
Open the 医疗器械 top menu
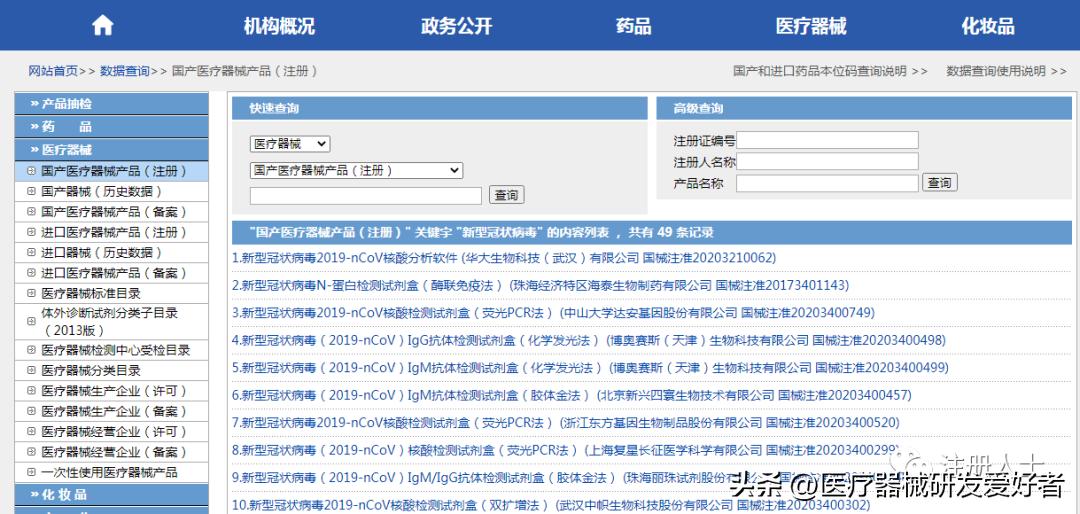click(x=811, y=26)
